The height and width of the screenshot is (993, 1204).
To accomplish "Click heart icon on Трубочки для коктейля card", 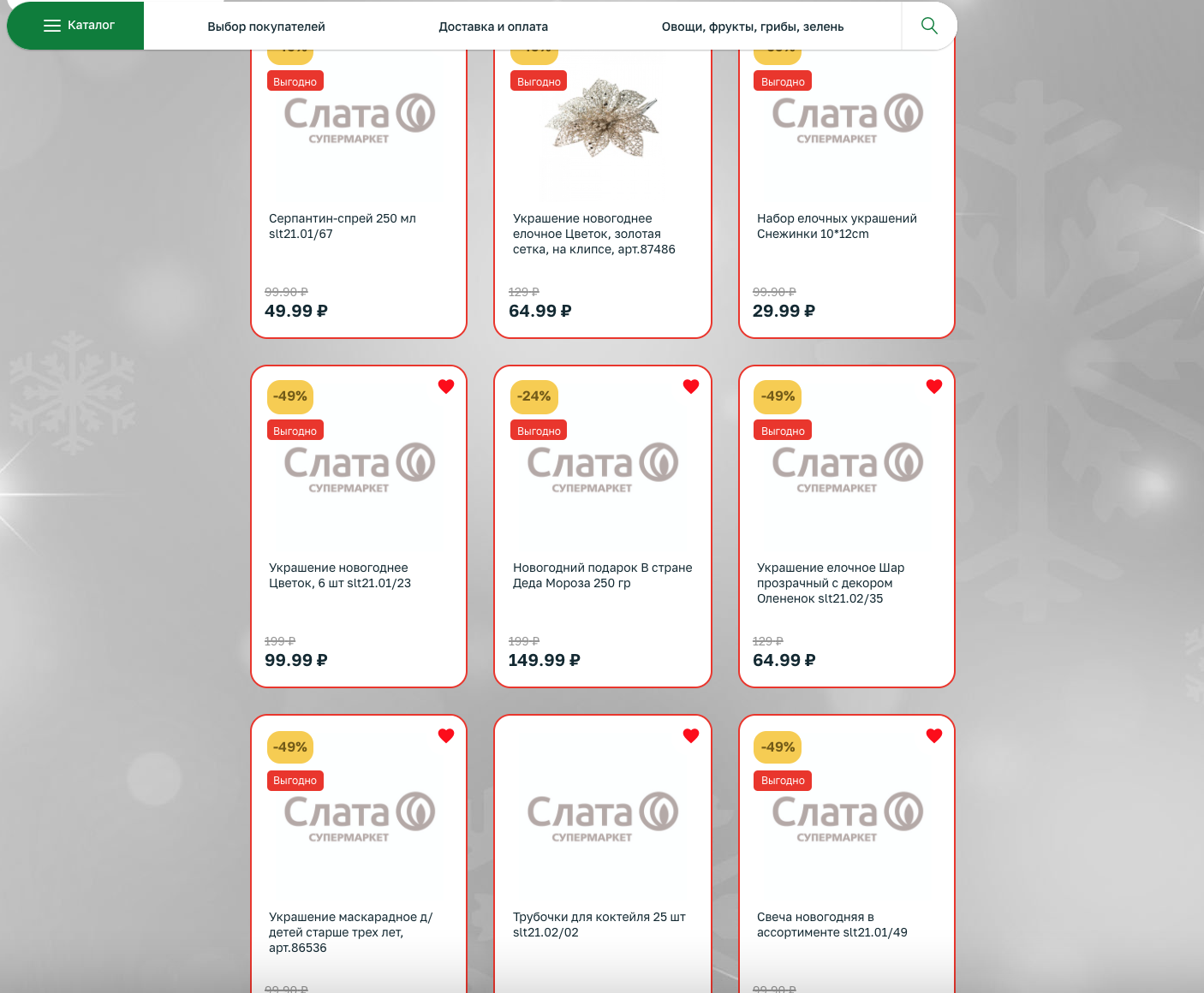I will (x=691, y=735).
